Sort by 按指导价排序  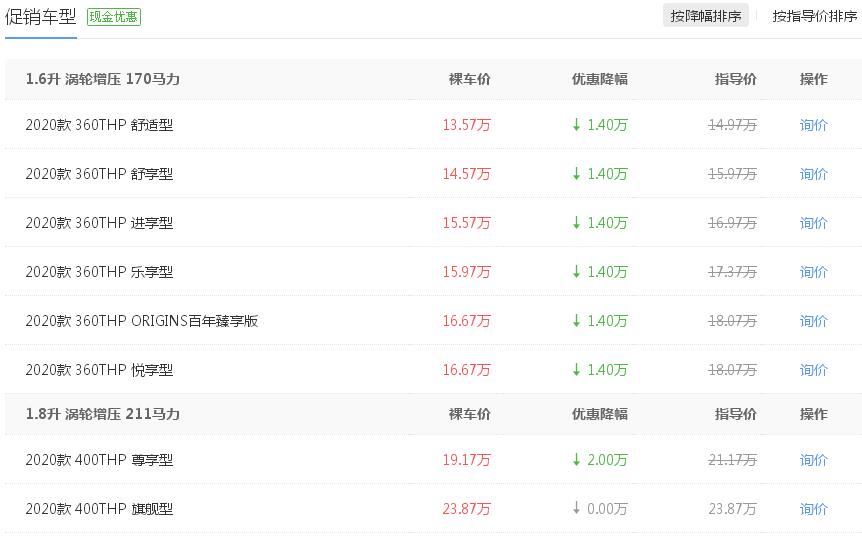(815, 16)
